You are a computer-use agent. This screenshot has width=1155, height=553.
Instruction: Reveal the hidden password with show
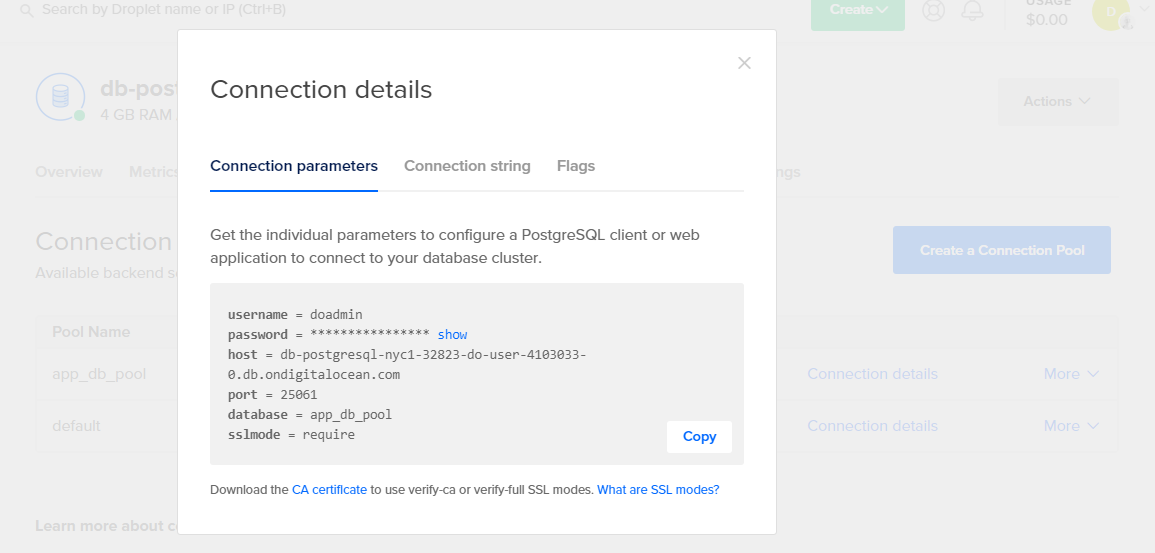(x=452, y=335)
